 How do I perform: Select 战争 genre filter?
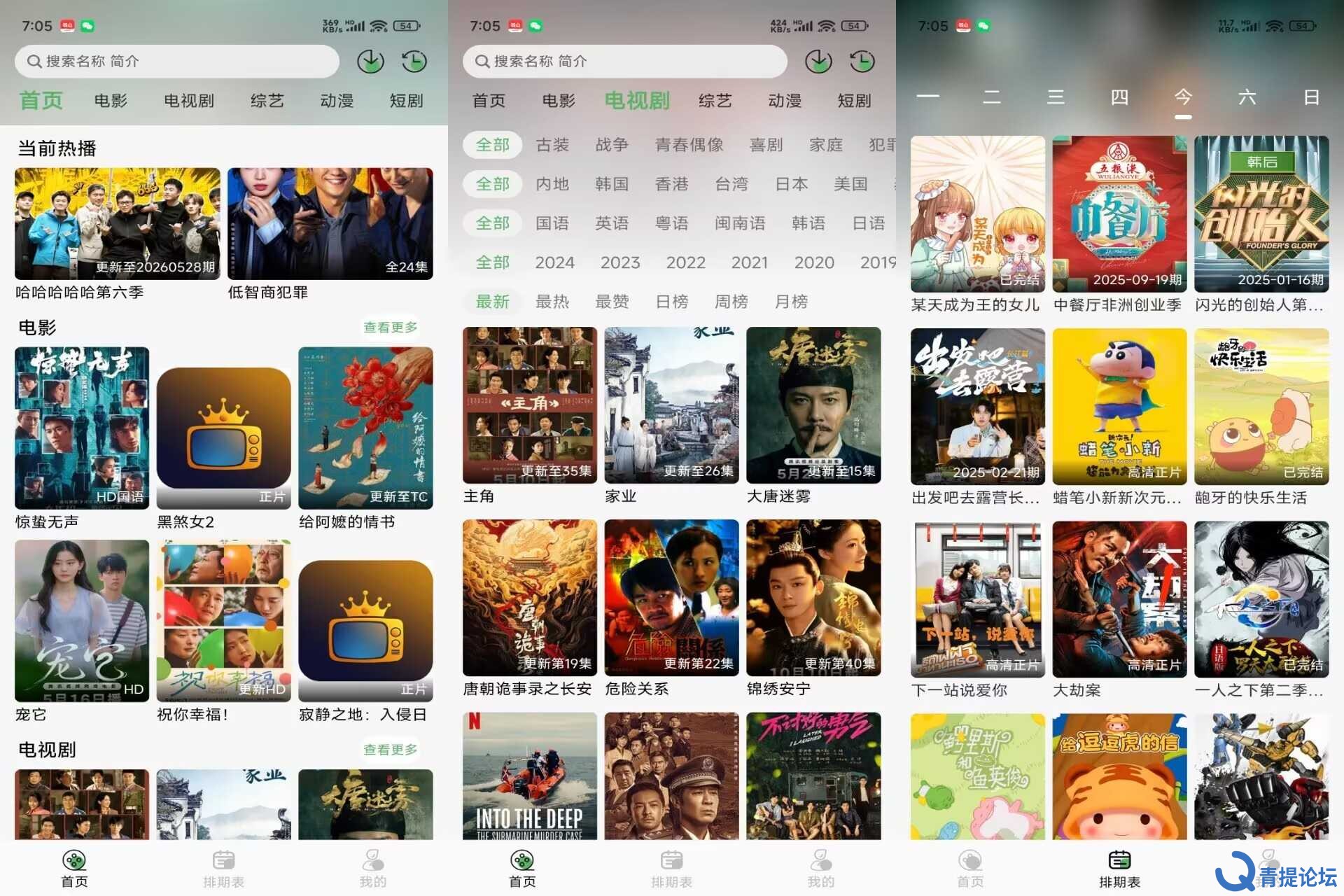(x=612, y=145)
